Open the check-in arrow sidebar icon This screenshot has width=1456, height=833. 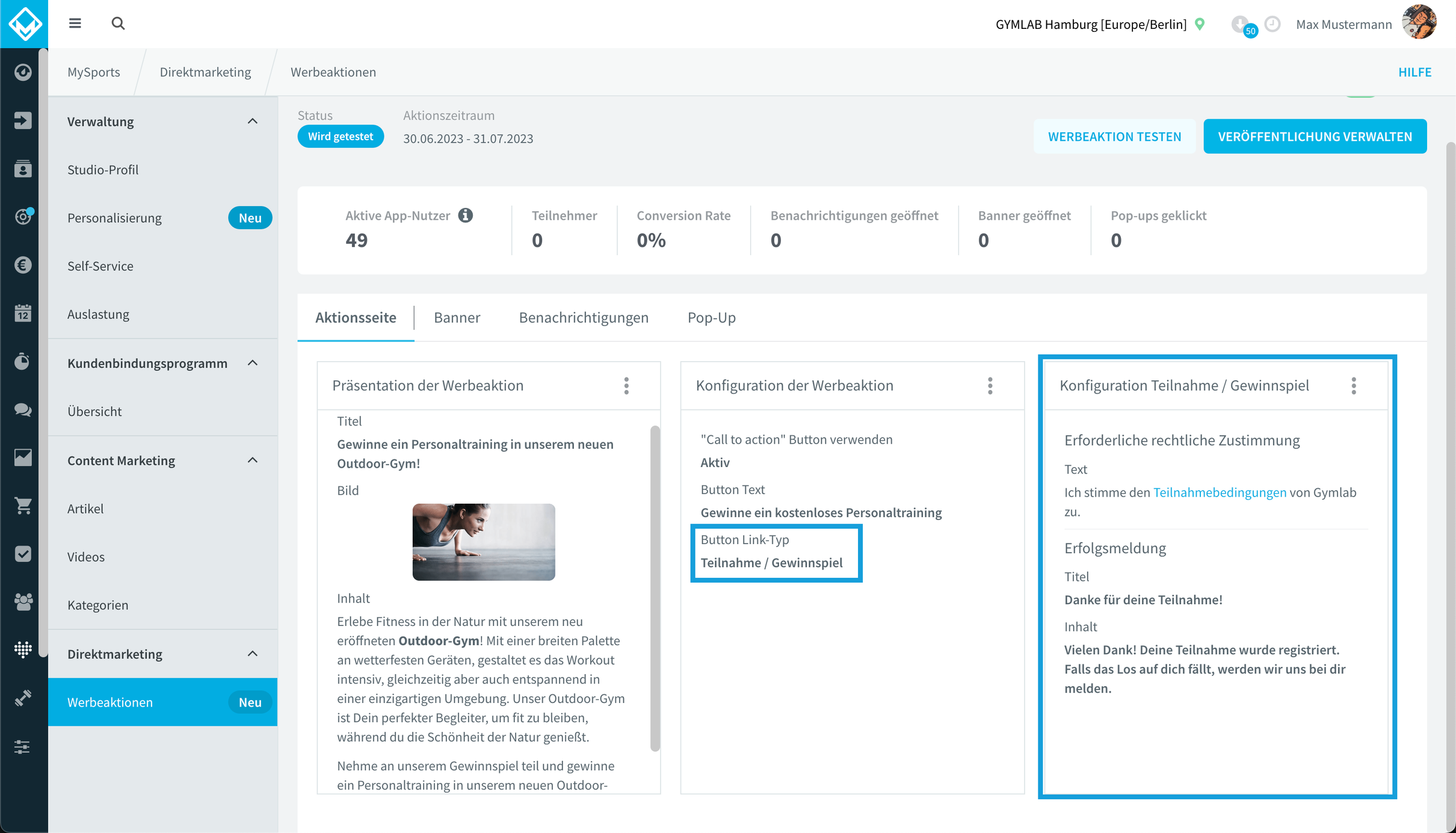point(23,120)
